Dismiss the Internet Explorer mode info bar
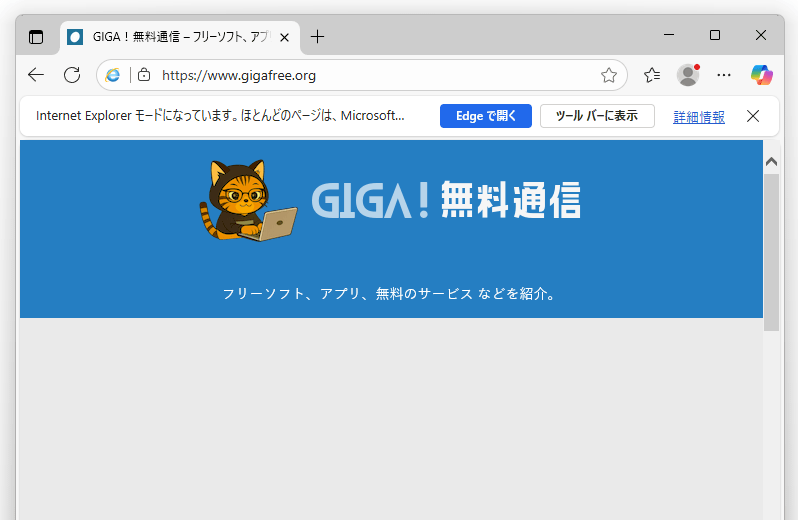This screenshot has width=798, height=520. 753,116
